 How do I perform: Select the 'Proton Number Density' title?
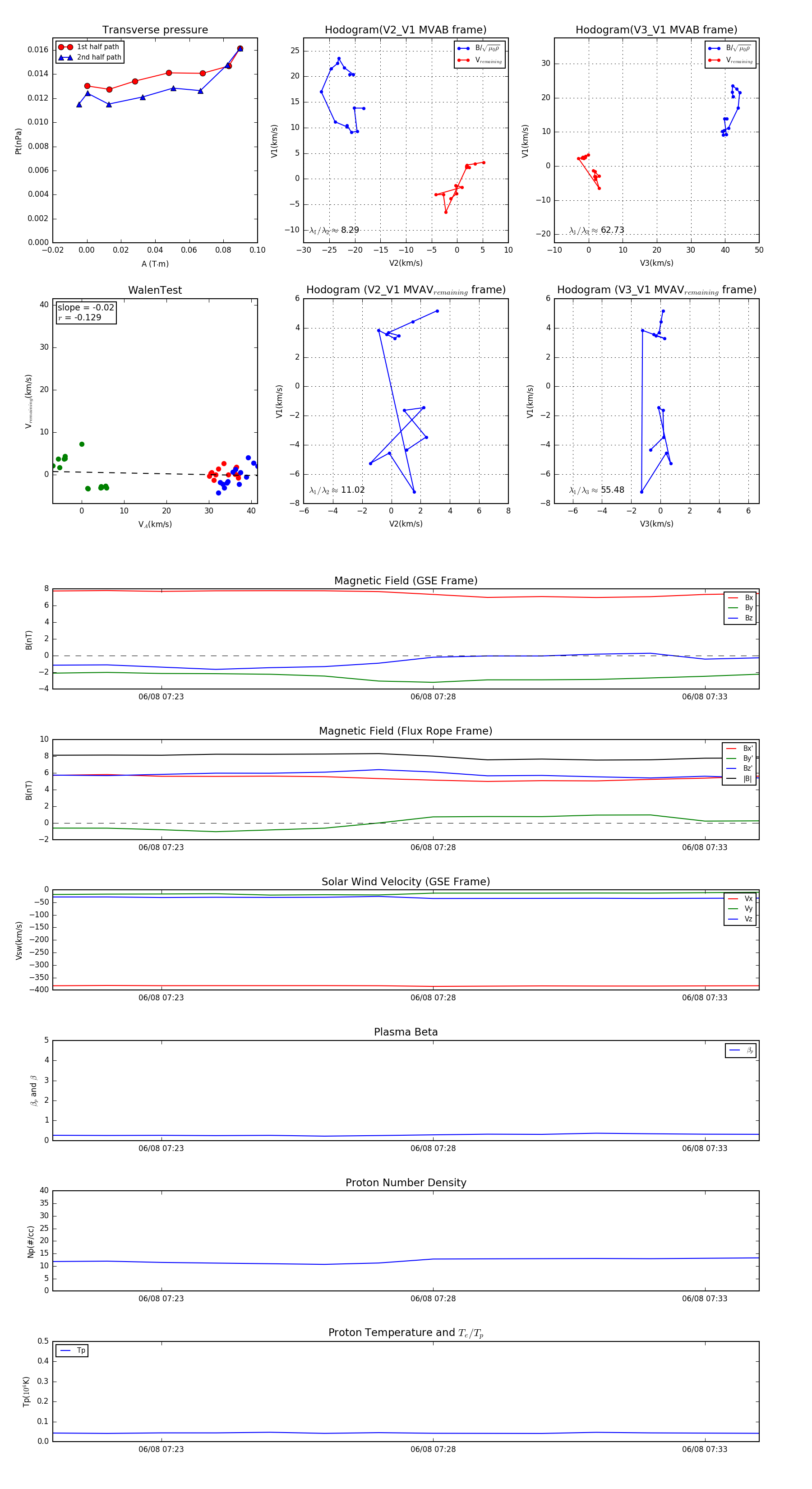[406, 1183]
